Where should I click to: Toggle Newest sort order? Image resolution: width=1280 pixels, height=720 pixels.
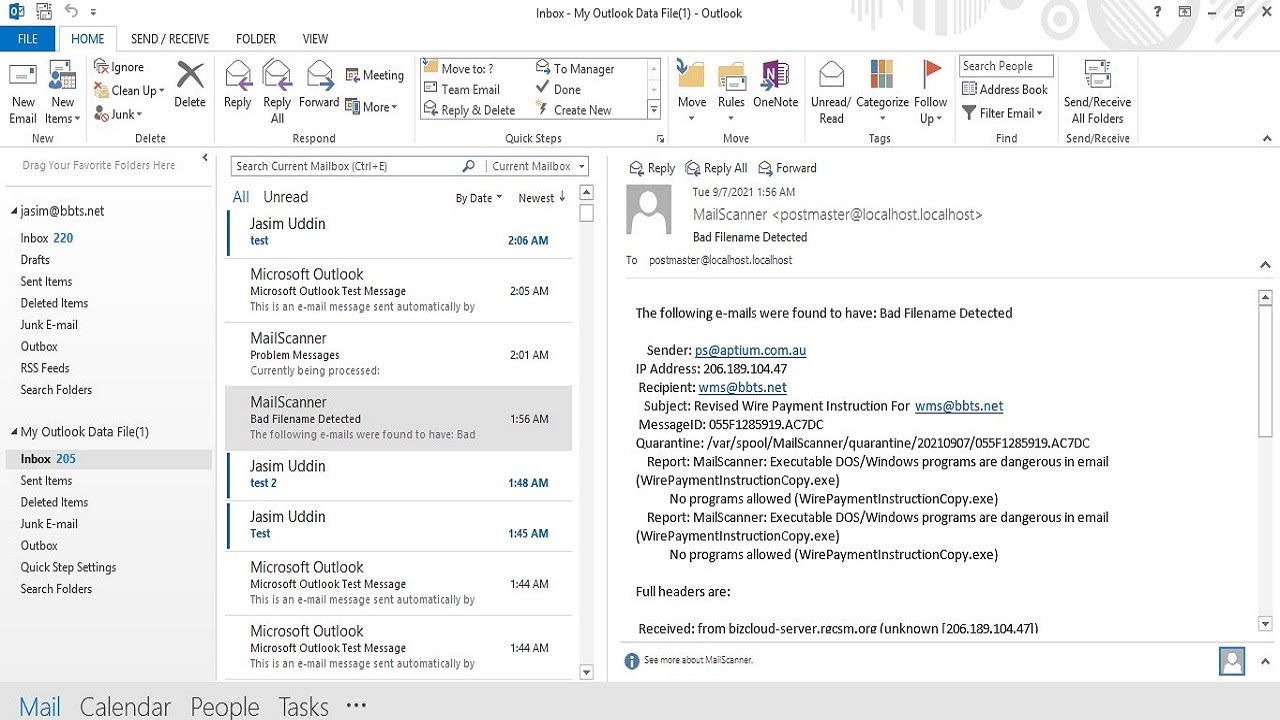click(x=542, y=198)
